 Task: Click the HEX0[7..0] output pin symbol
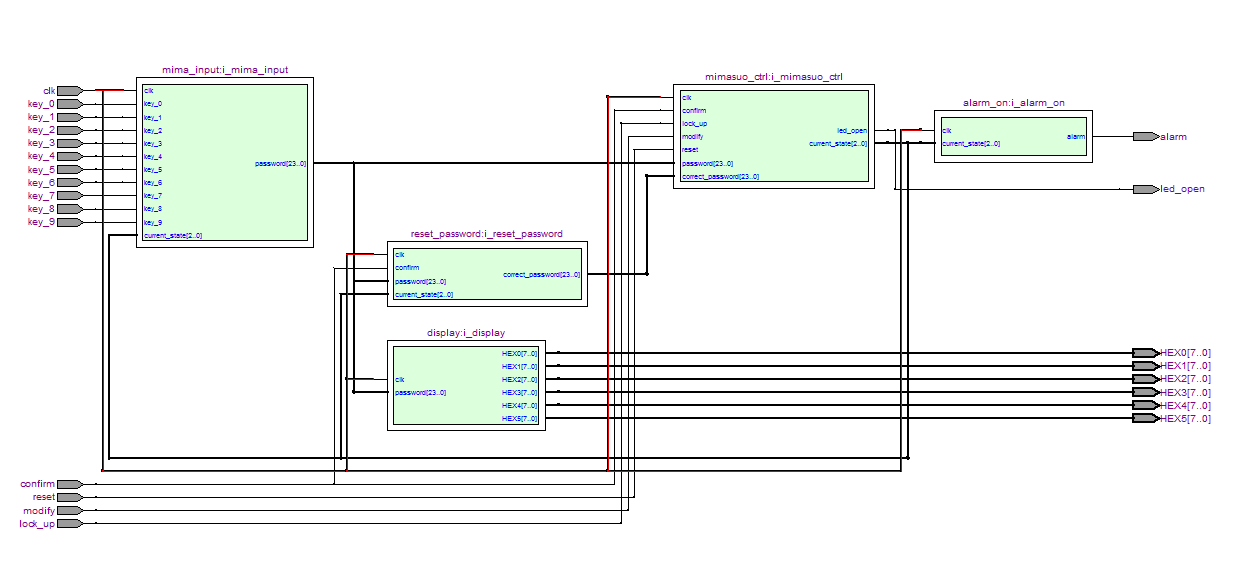(1145, 353)
